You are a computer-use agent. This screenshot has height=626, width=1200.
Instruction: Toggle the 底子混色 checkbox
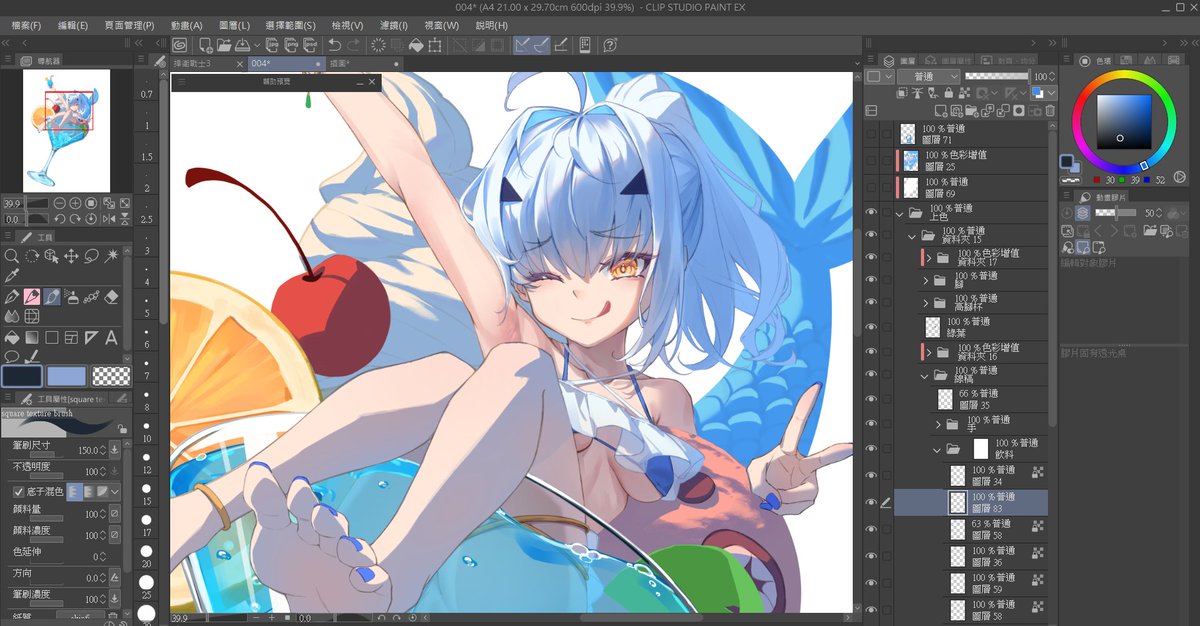[x=18, y=491]
